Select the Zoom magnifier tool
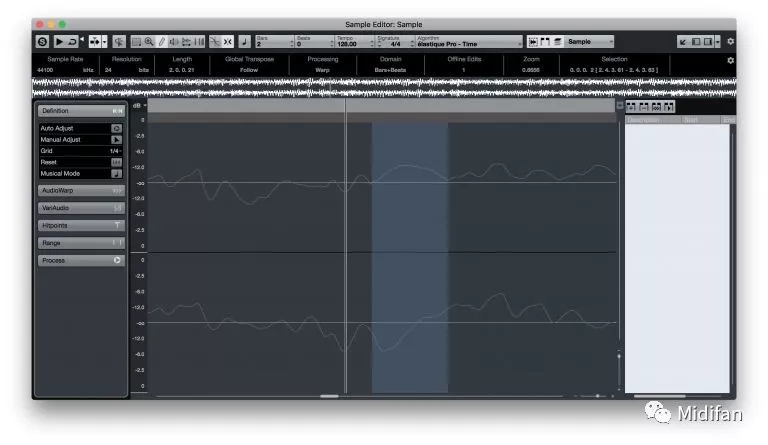Screen dimensions: 768x445 pos(149,42)
